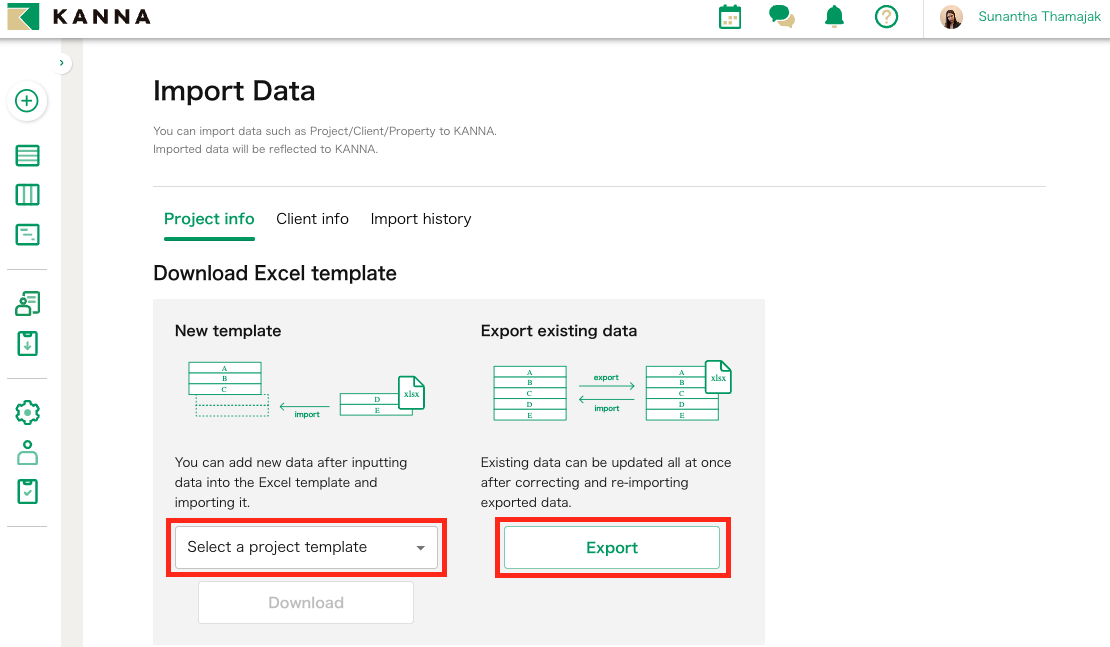Screen dimensions: 1110x647
Task: Open the chat messages icon
Action: coord(781,17)
